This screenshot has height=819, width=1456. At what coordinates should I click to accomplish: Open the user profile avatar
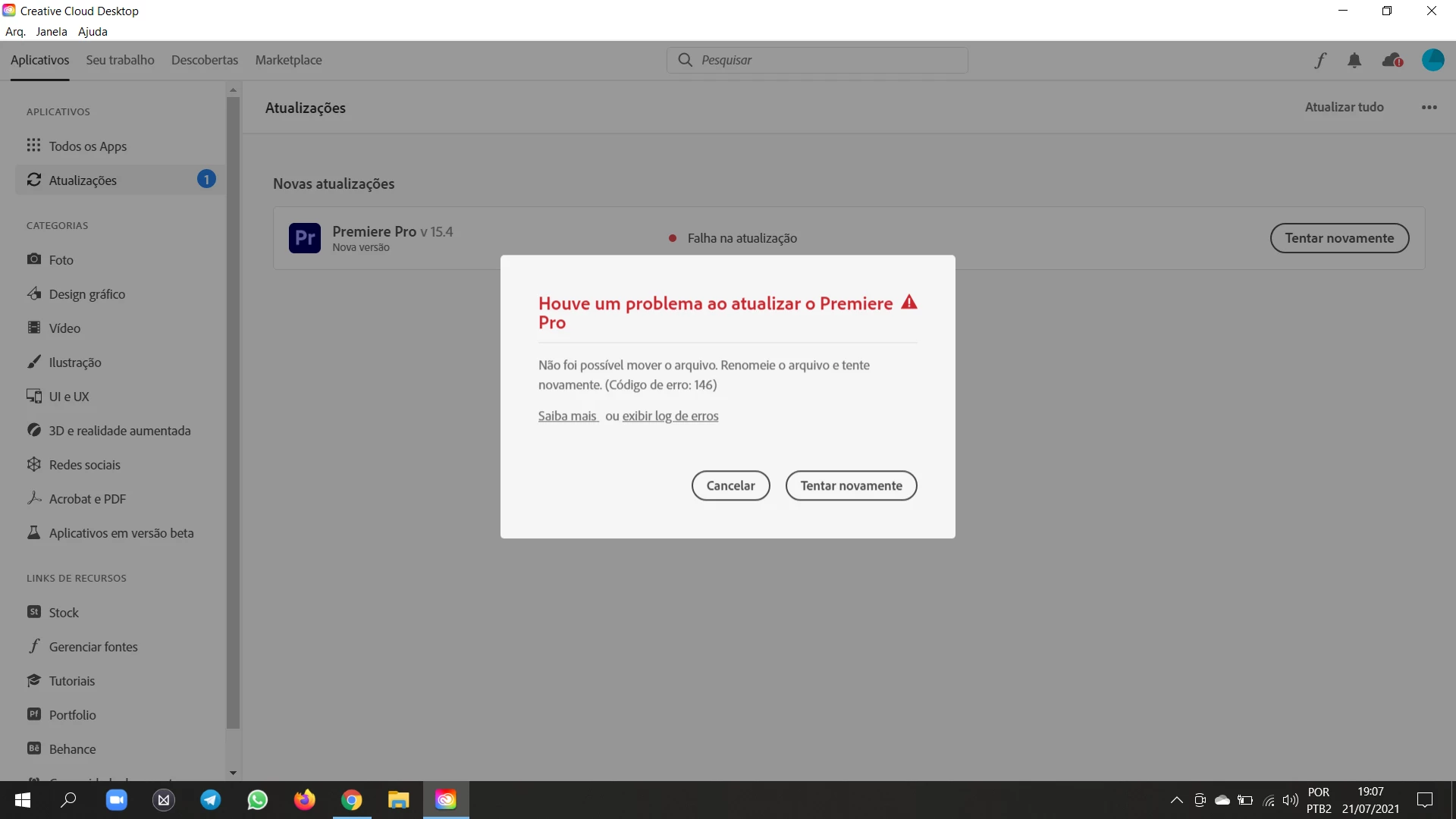(x=1432, y=60)
